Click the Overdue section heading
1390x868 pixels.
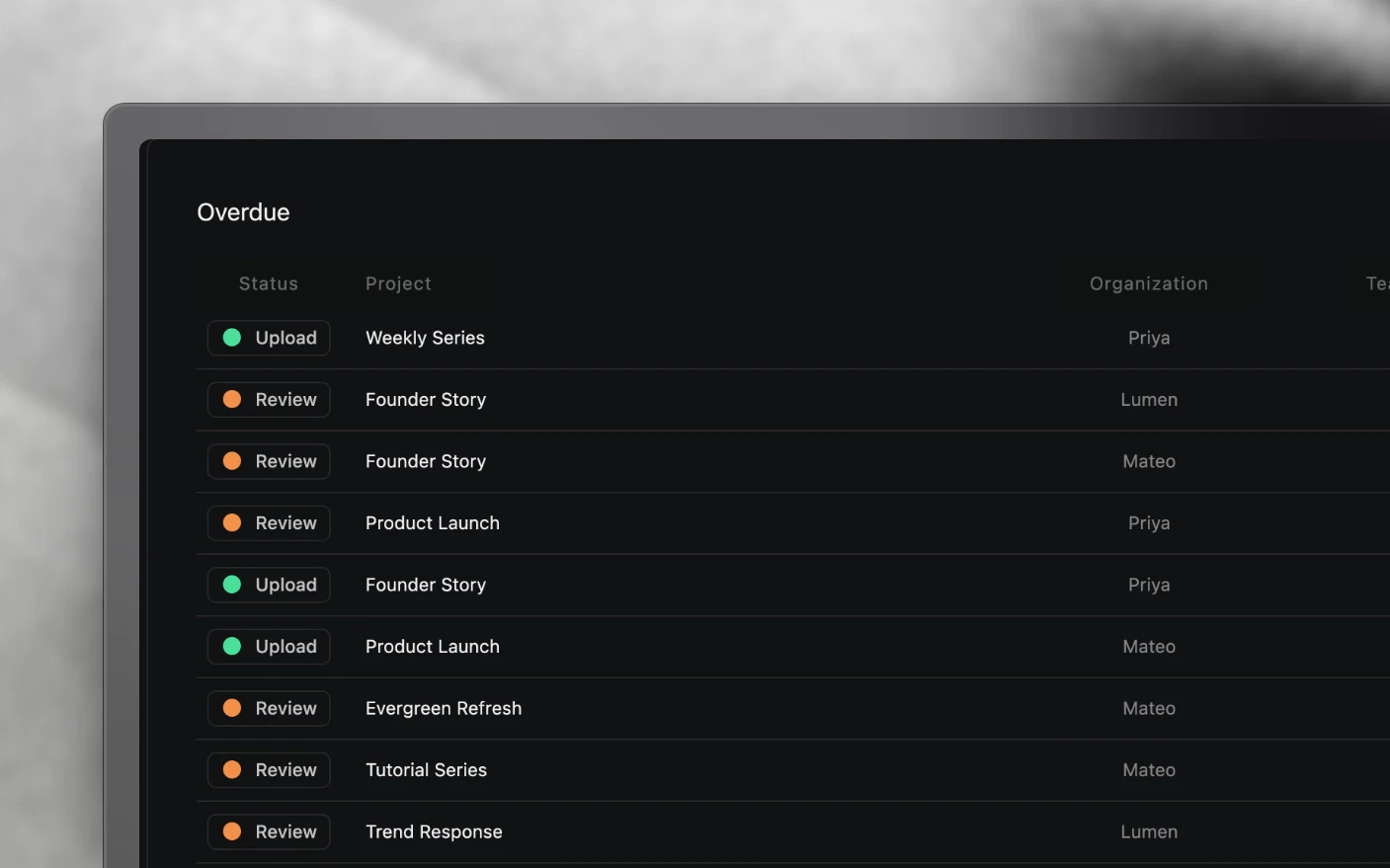(x=243, y=212)
